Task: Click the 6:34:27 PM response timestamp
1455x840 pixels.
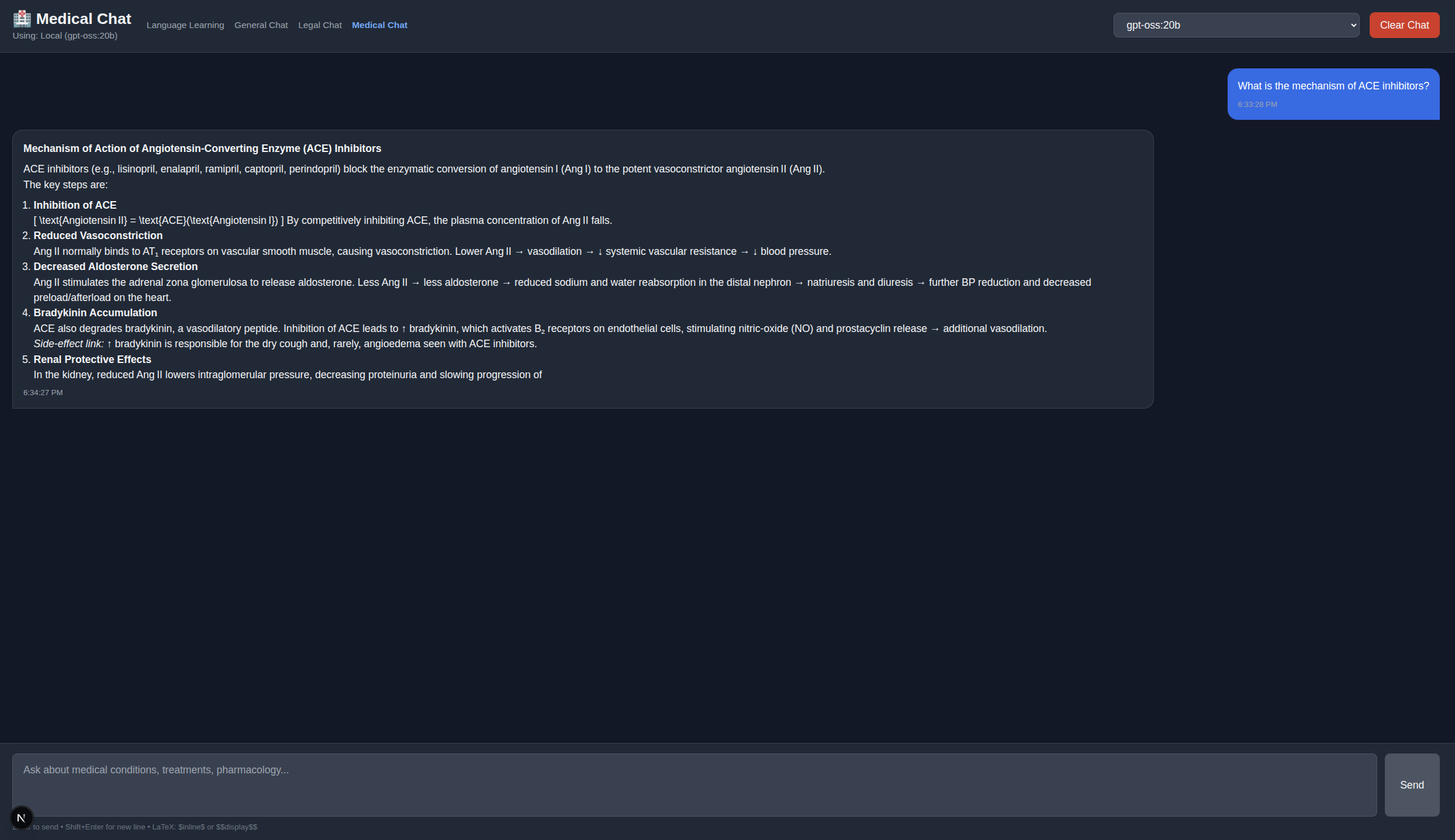Action: (43, 393)
